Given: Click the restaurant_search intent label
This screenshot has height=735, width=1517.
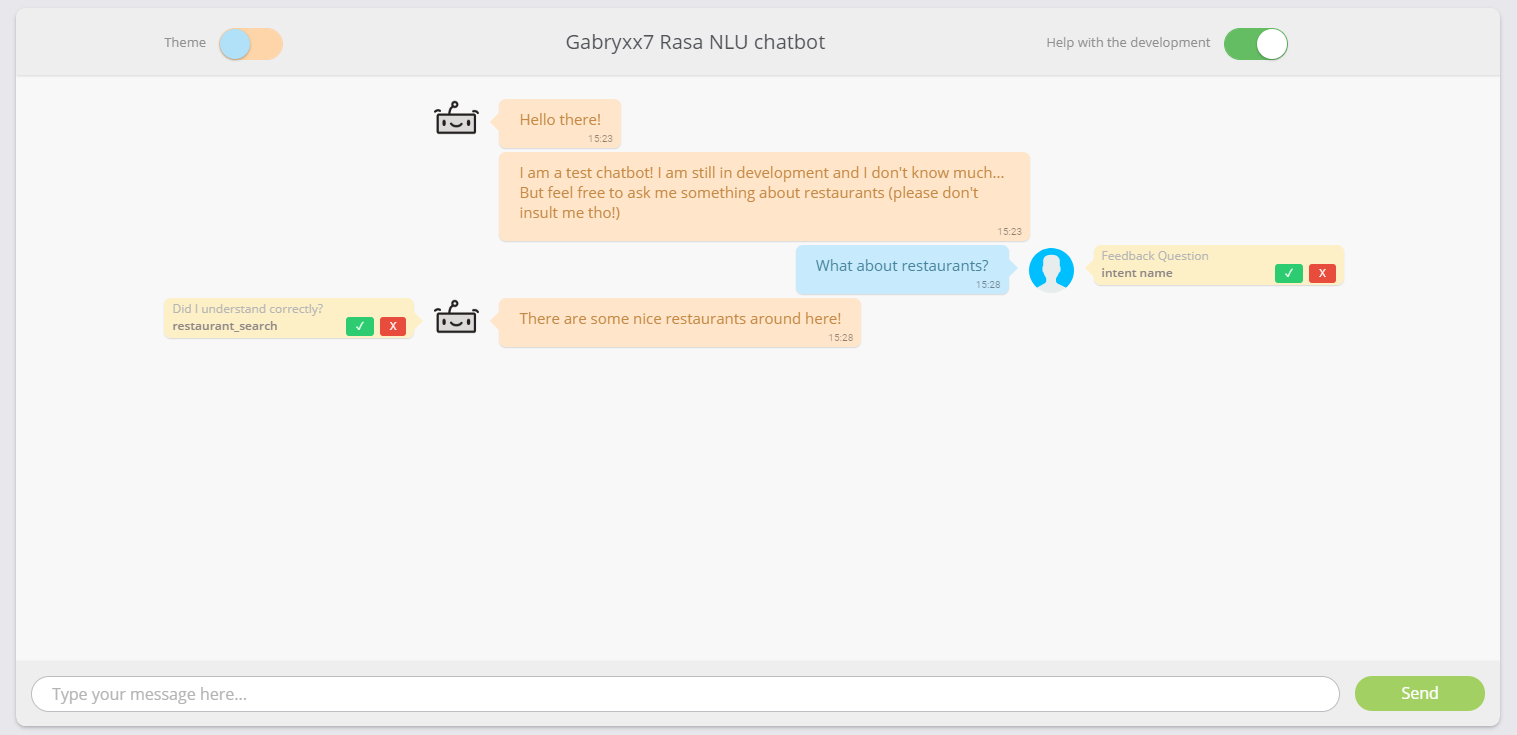Looking at the screenshot, I should 225,326.
